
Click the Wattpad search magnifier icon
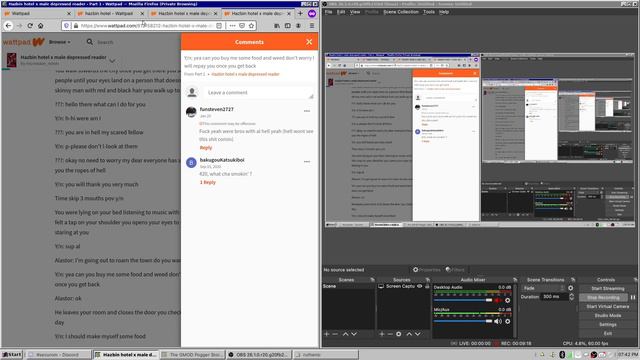(x=90, y=42)
